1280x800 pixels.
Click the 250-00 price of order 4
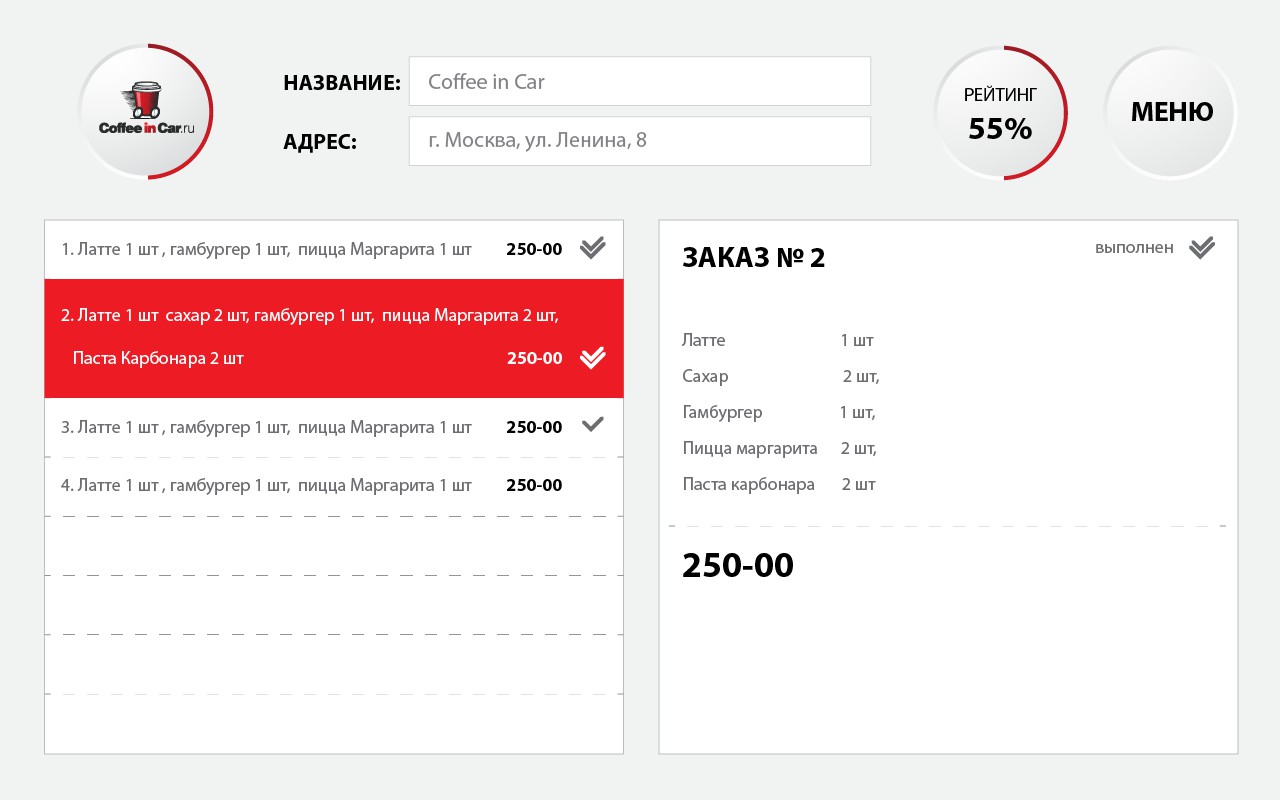(x=534, y=486)
